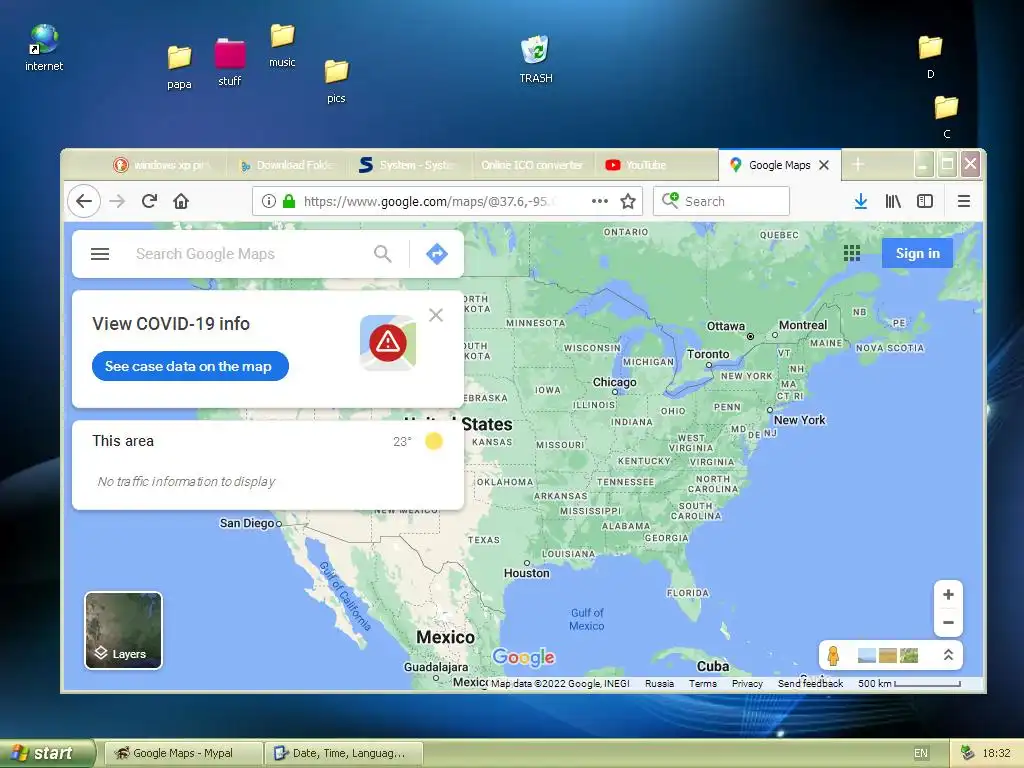1024x768 pixels.
Task: Click the 500 km map scale
Action: pos(909,684)
